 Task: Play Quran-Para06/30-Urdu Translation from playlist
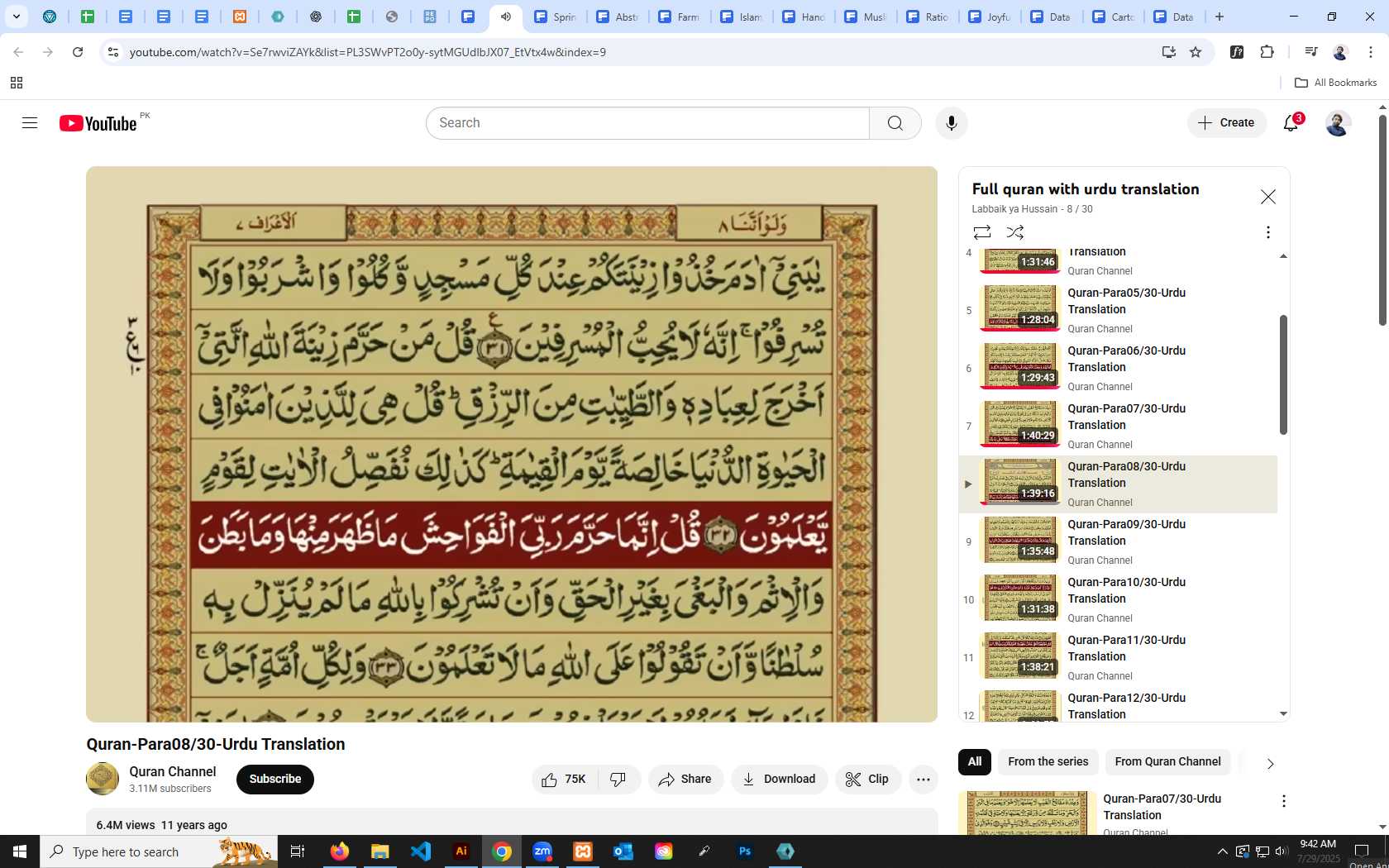point(1119,369)
